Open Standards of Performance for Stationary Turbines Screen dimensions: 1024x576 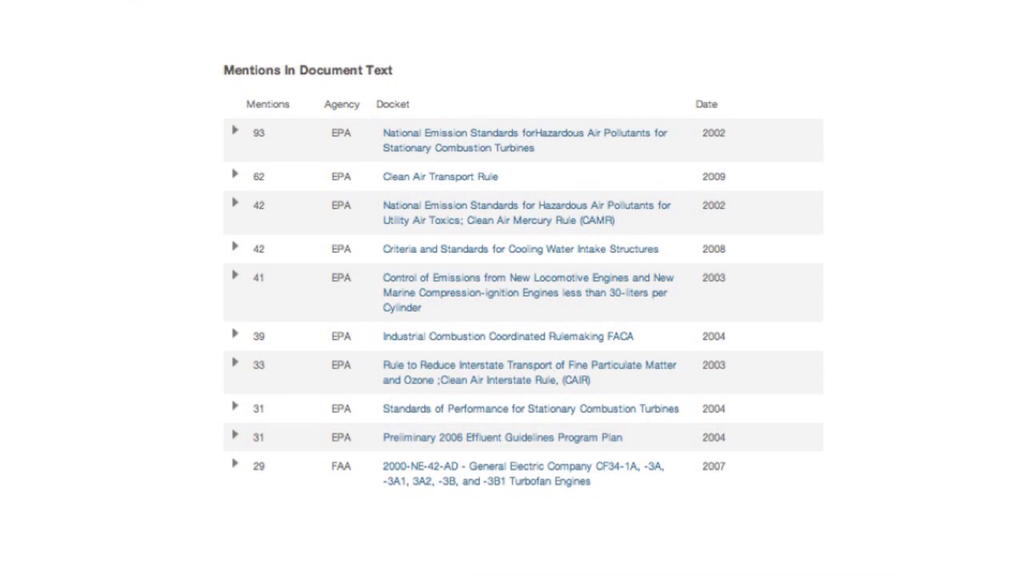(531, 409)
